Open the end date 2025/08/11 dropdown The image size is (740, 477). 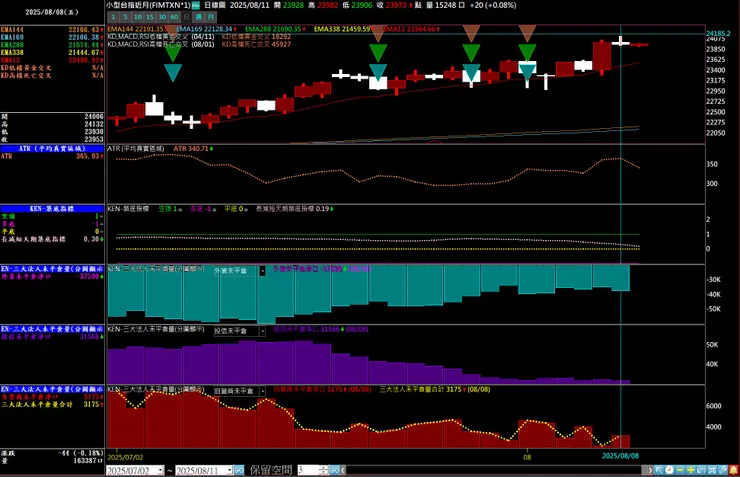(229, 470)
